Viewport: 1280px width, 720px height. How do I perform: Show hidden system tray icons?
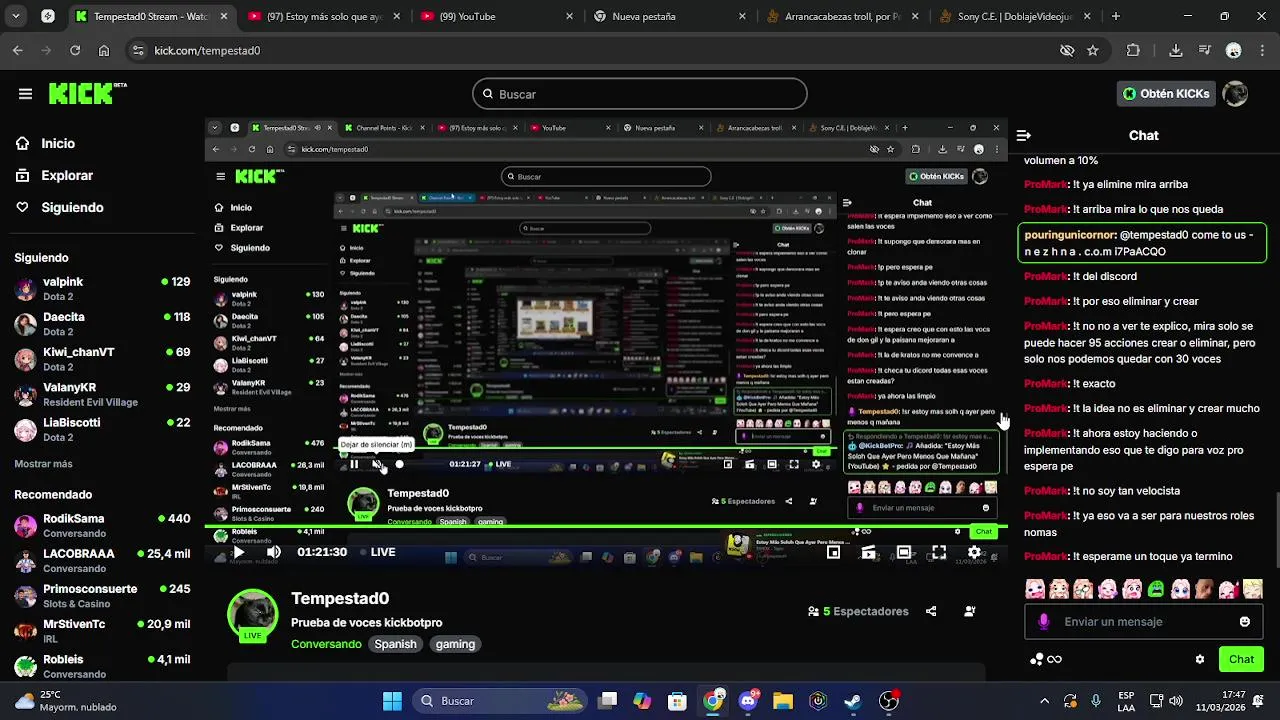[1044, 701]
